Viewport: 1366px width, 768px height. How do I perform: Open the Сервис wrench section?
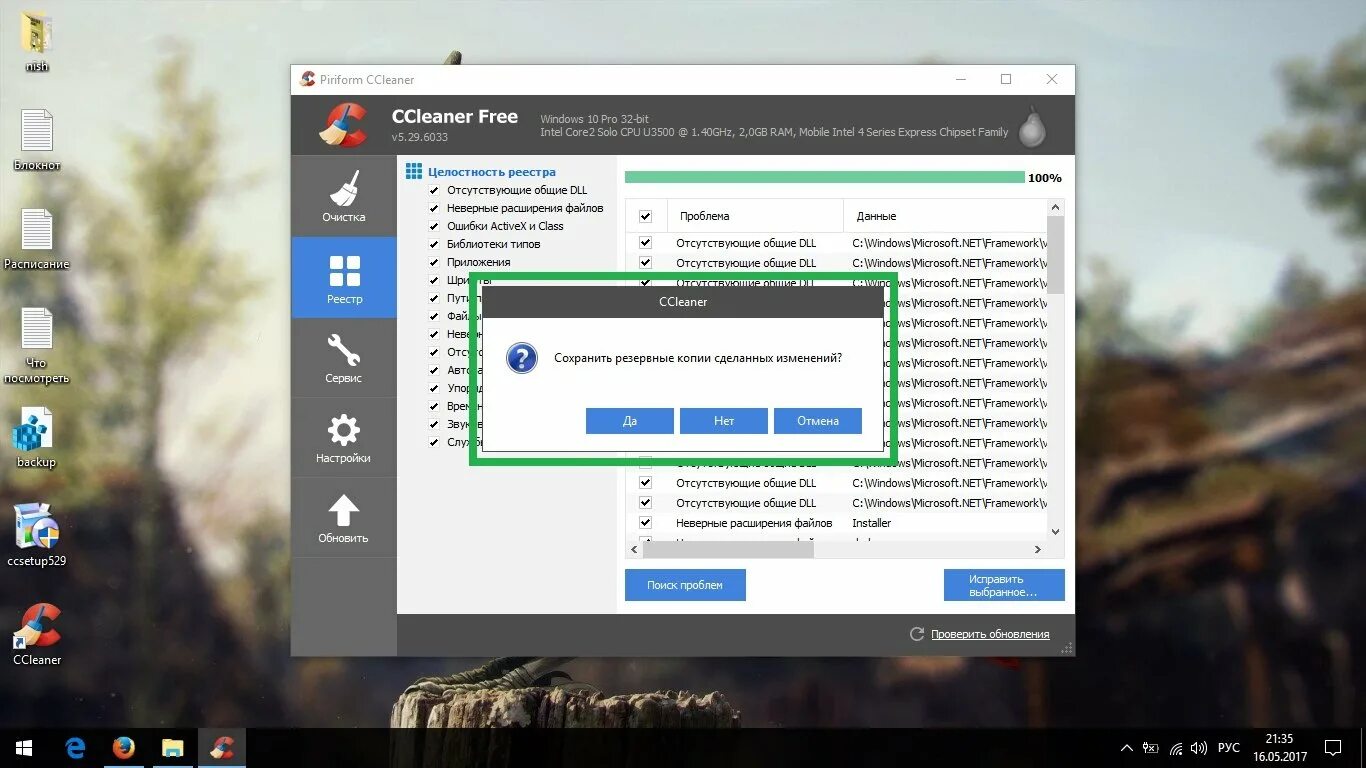343,358
